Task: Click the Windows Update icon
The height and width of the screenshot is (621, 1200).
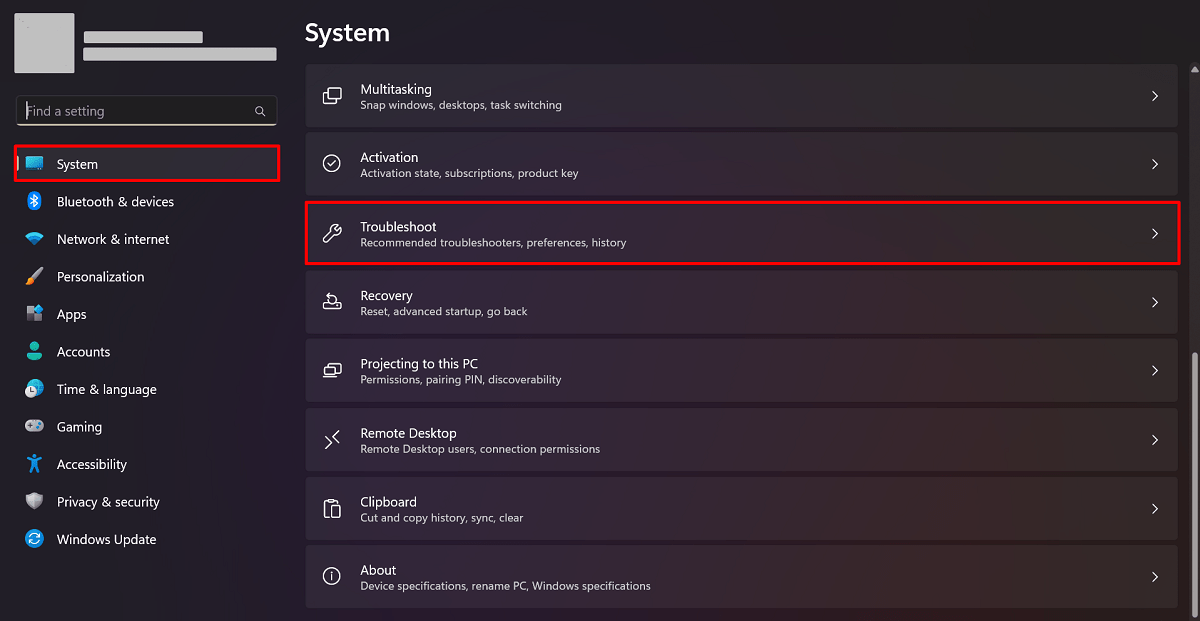Action: [x=34, y=539]
